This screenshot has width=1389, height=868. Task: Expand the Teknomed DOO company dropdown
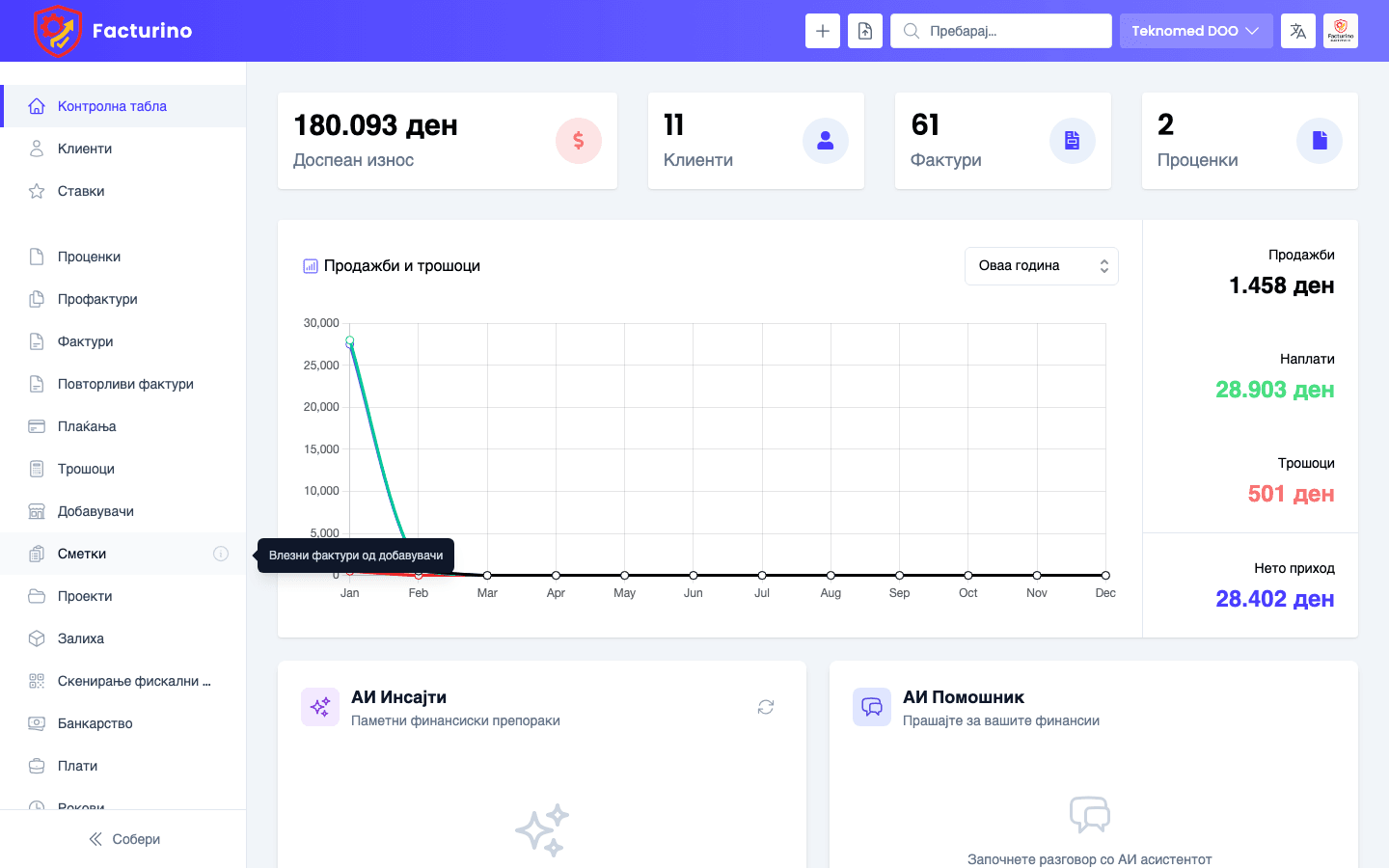(x=1195, y=31)
